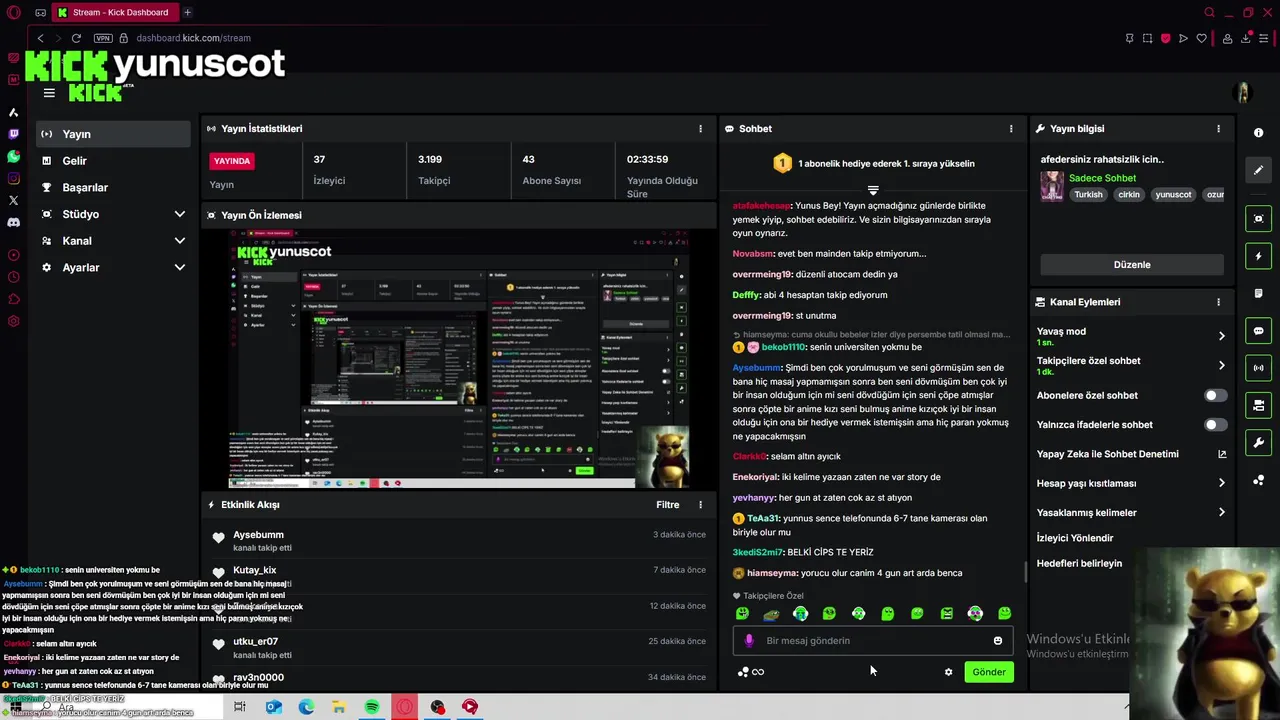Insert the Pepe frog emote
This screenshot has width=1280, height=720.
(x=771, y=614)
